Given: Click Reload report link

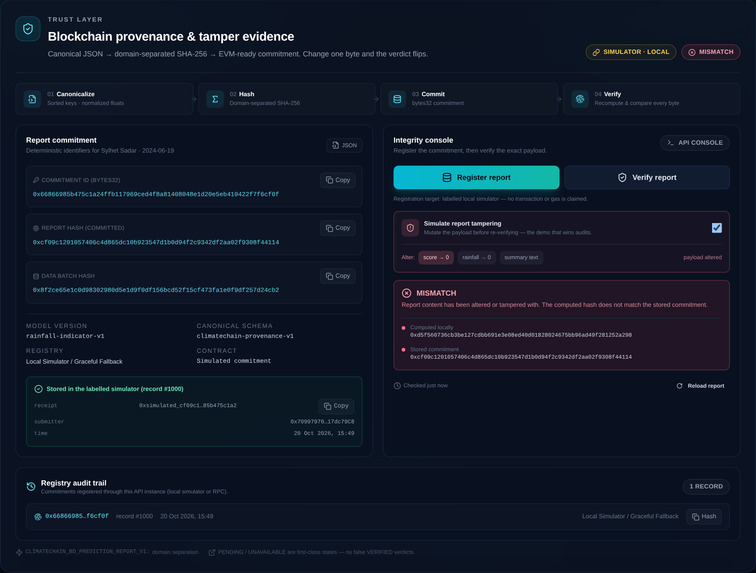Looking at the screenshot, I should click(x=701, y=386).
